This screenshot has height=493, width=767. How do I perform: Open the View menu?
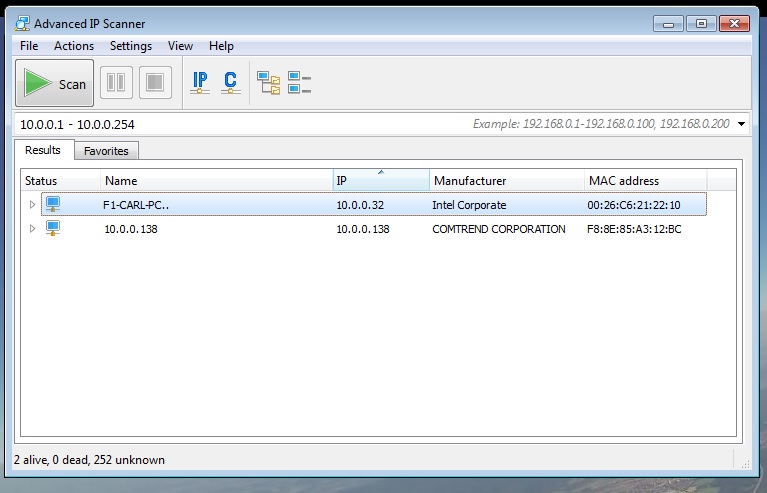(x=180, y=46)
